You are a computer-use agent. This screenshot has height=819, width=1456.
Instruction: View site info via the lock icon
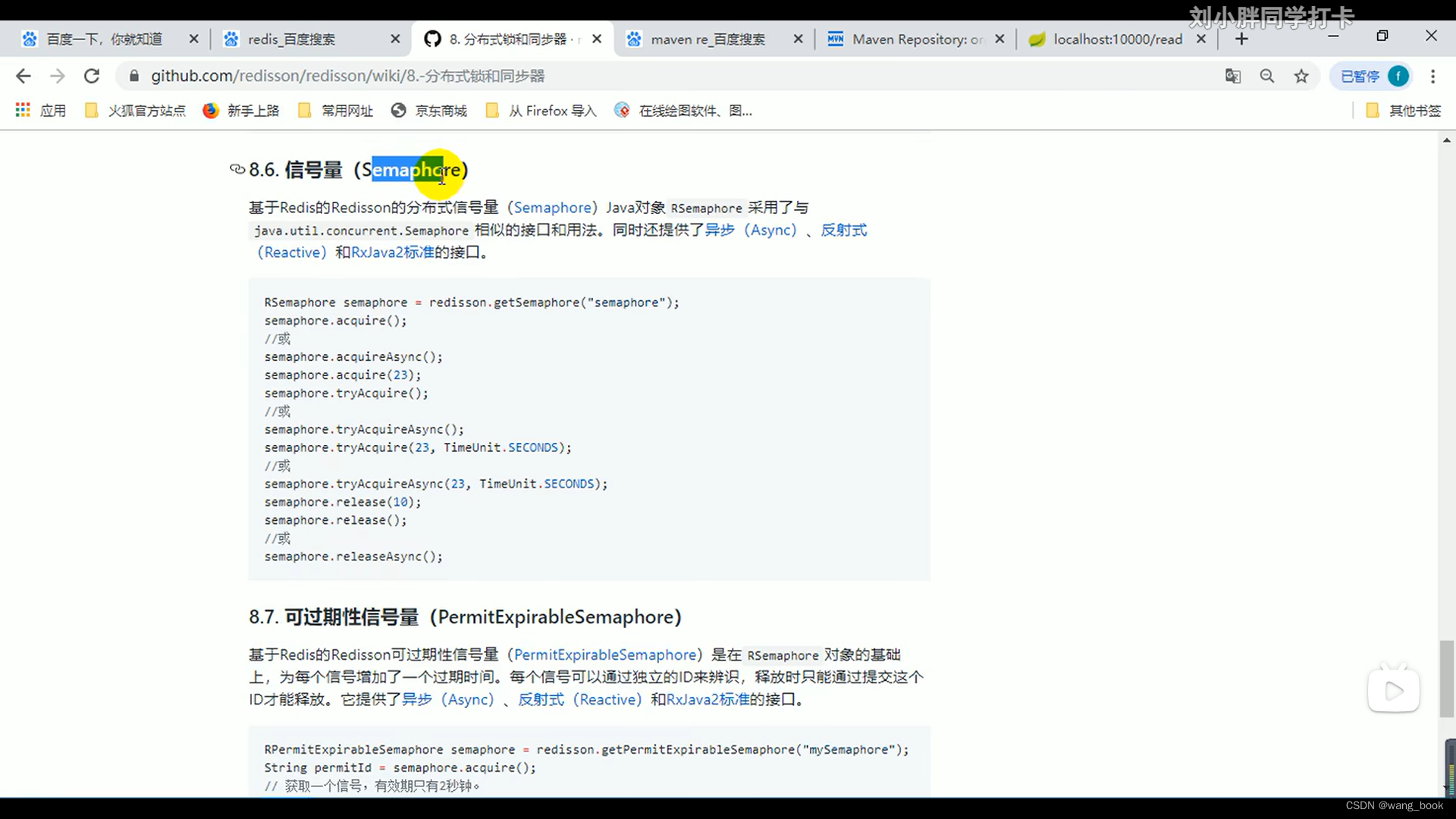coord(134,76)
